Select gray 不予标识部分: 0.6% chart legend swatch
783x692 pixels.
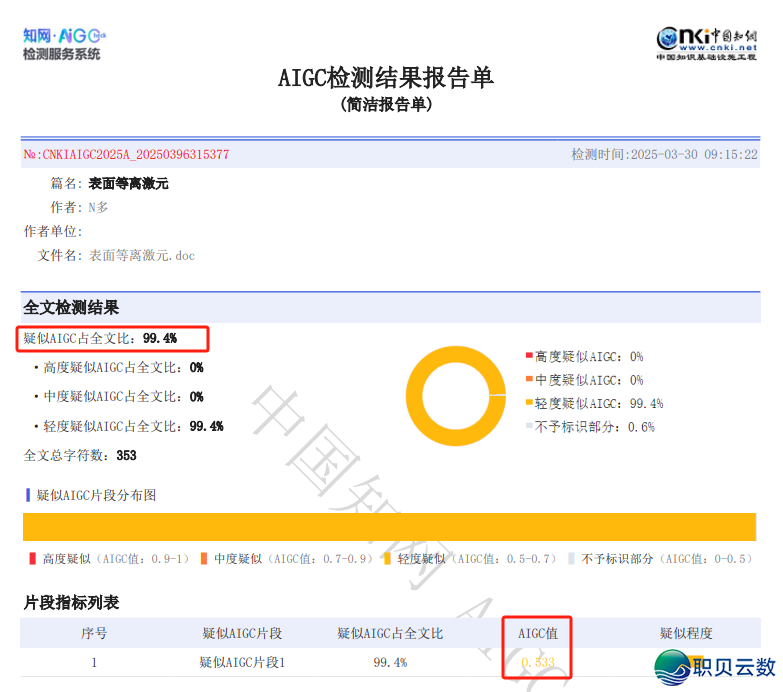click(x=529, y=427)
